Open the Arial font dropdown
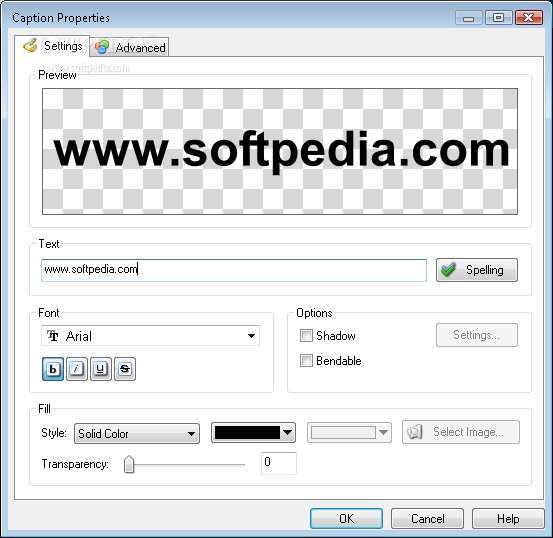Viewport: 553px width, 538px height. (x=151, y=336)
